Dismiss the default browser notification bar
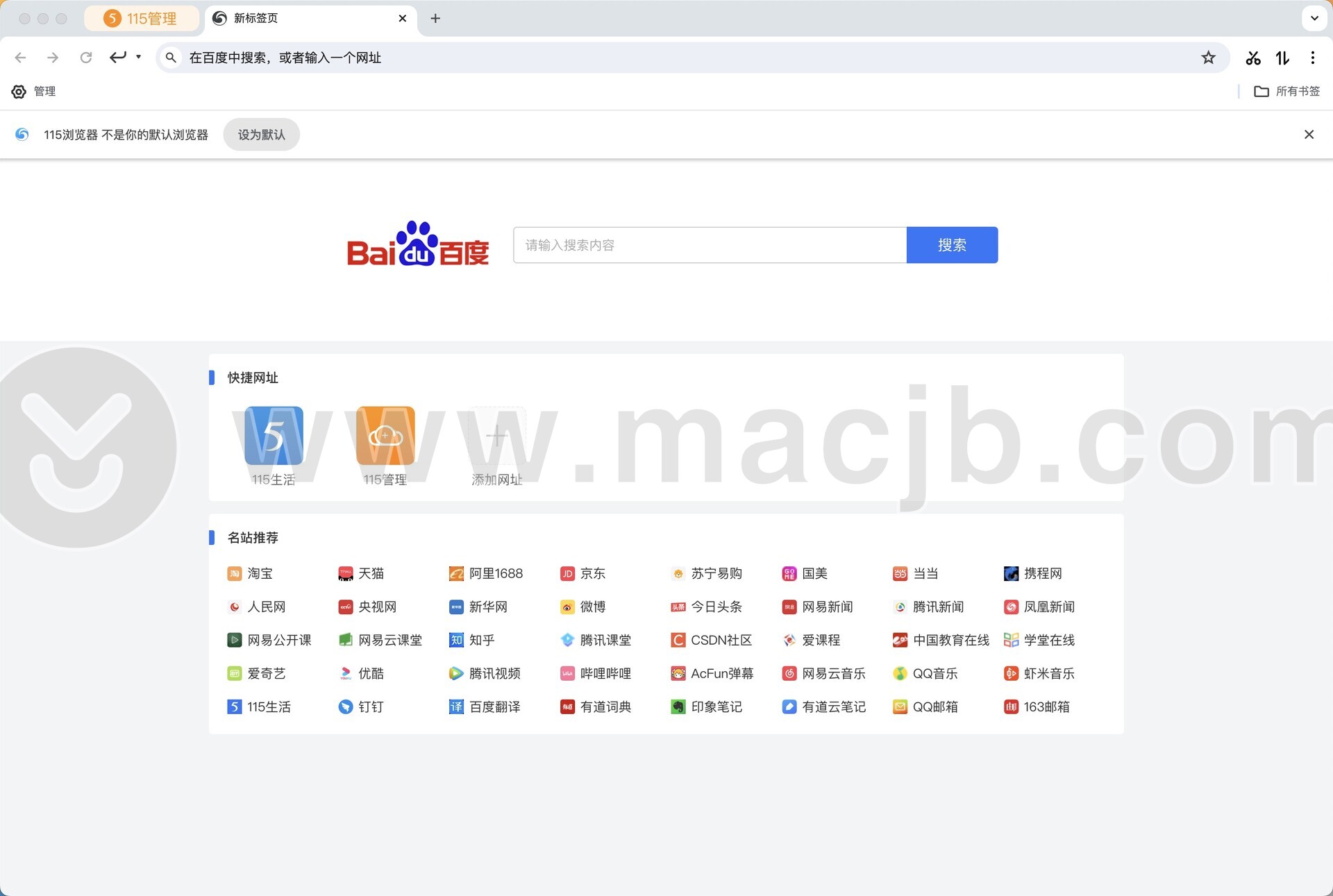Screen dimensions: 1333x896 1309,134
